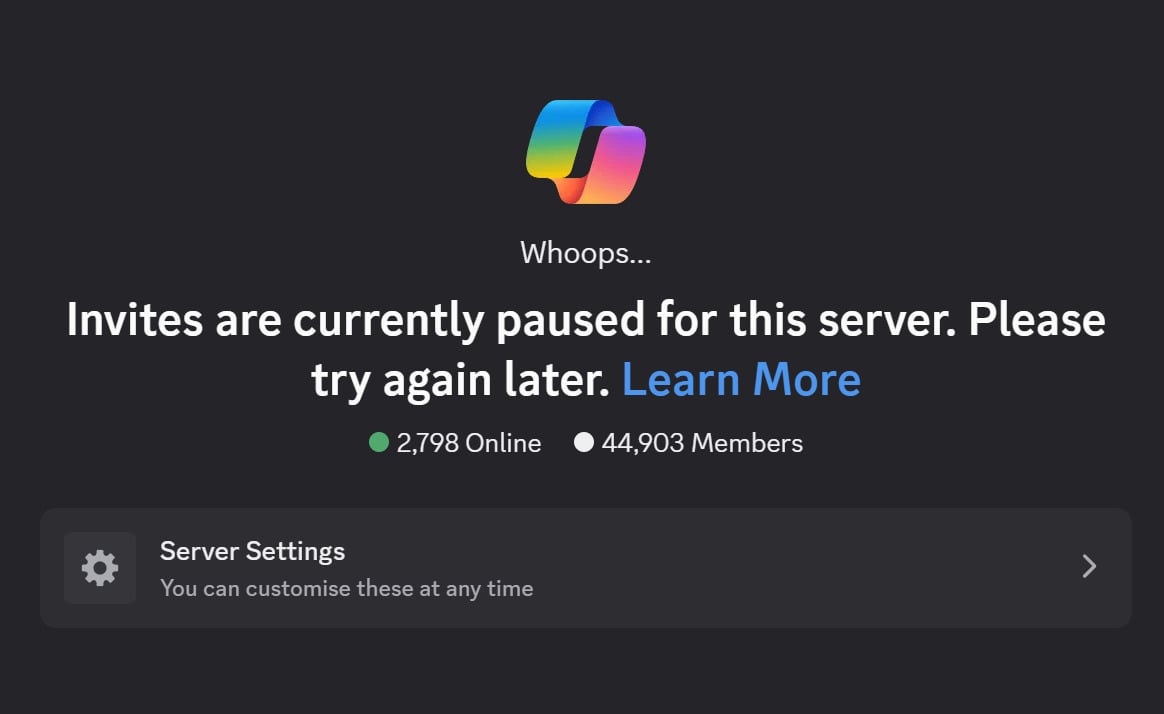Click the white dot beside 44,903 Members
This screenshot has height=714, width=1164.
pos(585,442)
